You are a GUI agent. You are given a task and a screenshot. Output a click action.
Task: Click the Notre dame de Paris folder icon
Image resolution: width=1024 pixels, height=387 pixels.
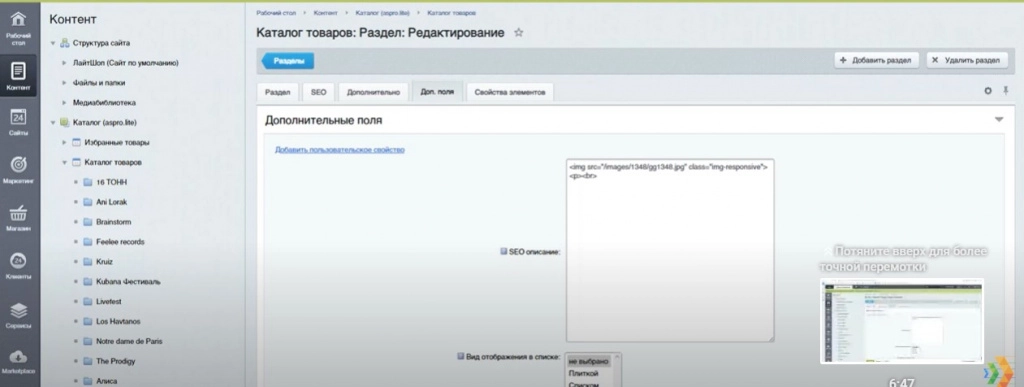coord(88,341)
